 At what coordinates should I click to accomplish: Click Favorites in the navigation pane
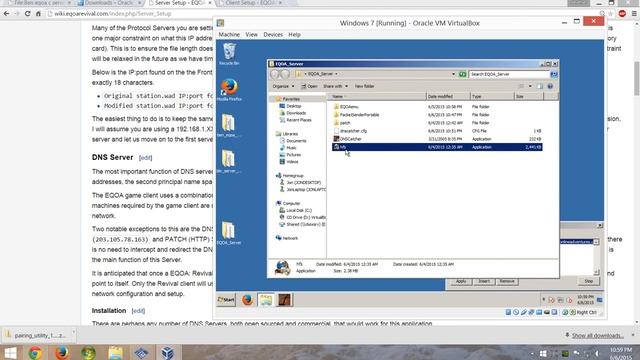(291, 99)
